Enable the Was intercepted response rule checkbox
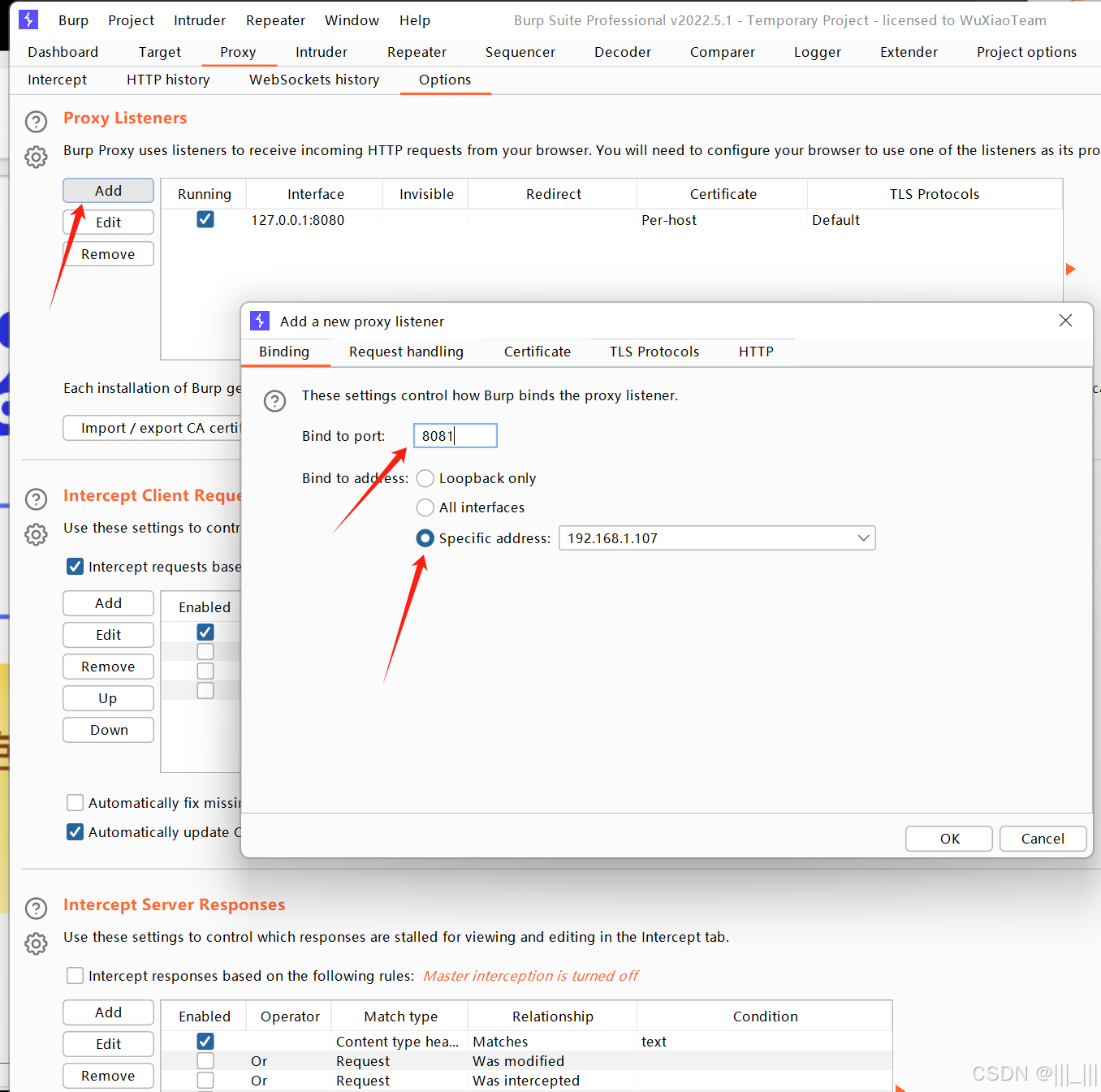Viewport: 1101px width, 1092px height. (x=205, y=1080)
